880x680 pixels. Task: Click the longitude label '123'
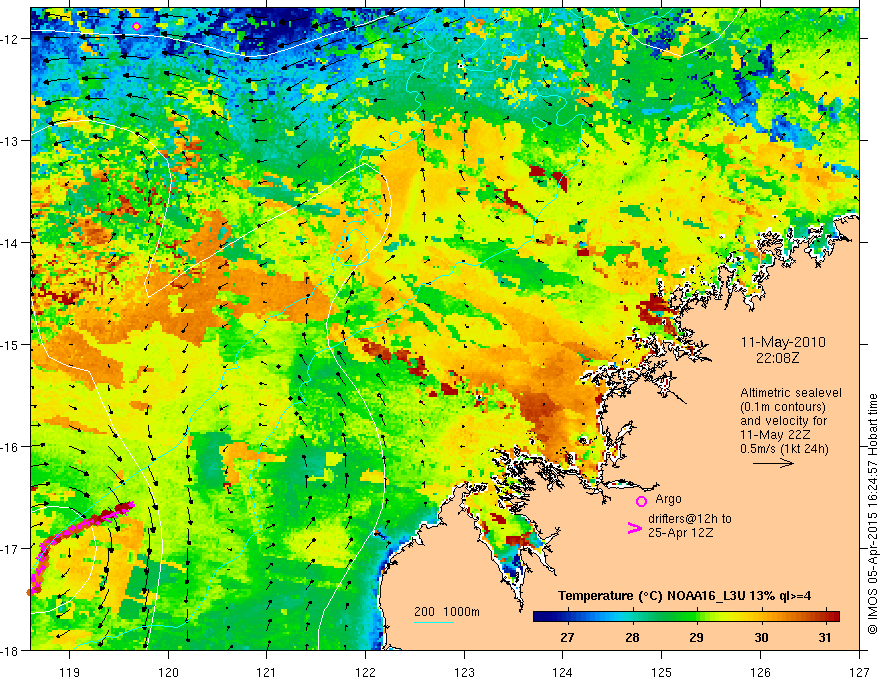(464, 672)
